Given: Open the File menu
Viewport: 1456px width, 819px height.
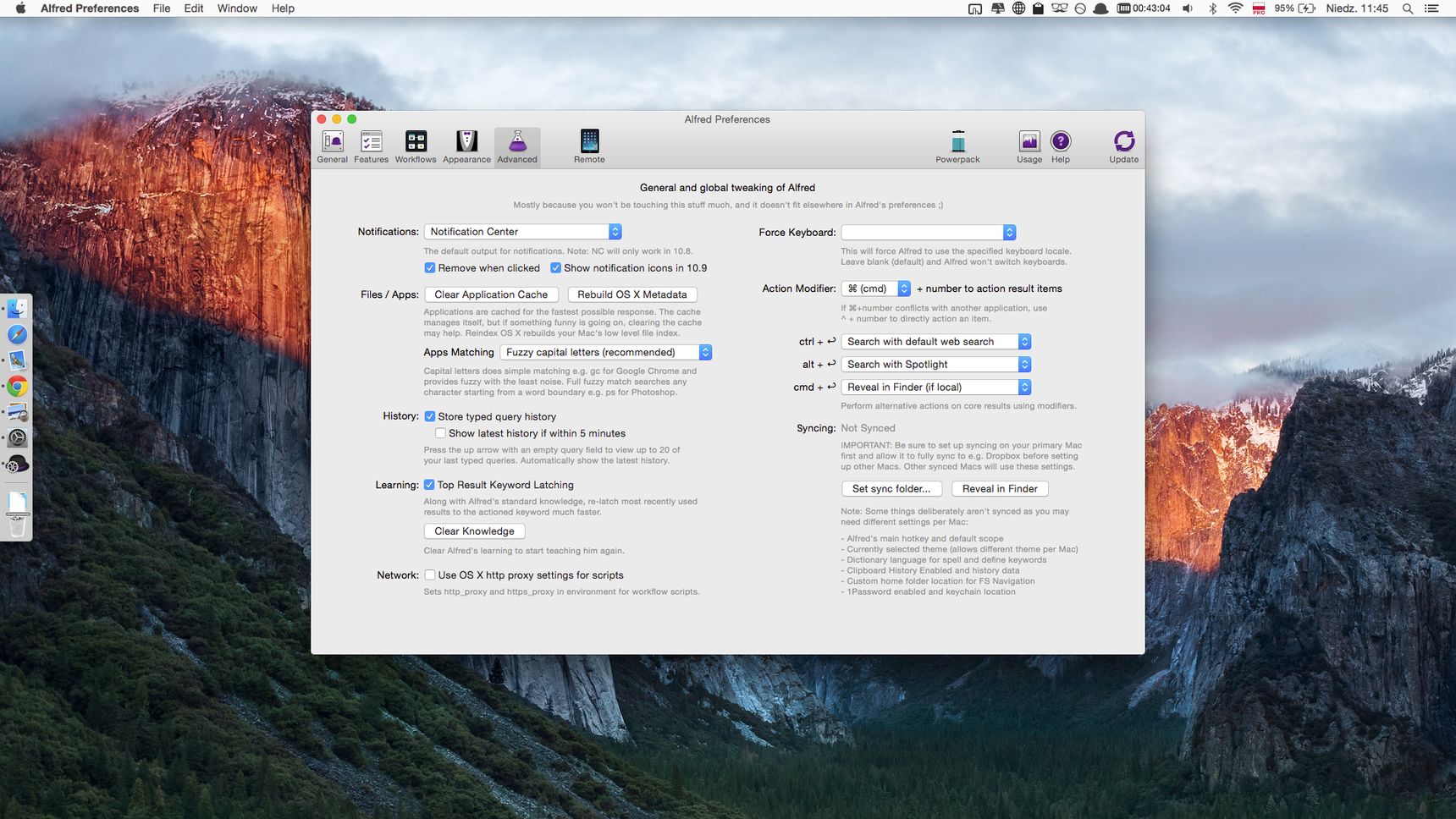Looking at the screenshot, I should point(162,8).
